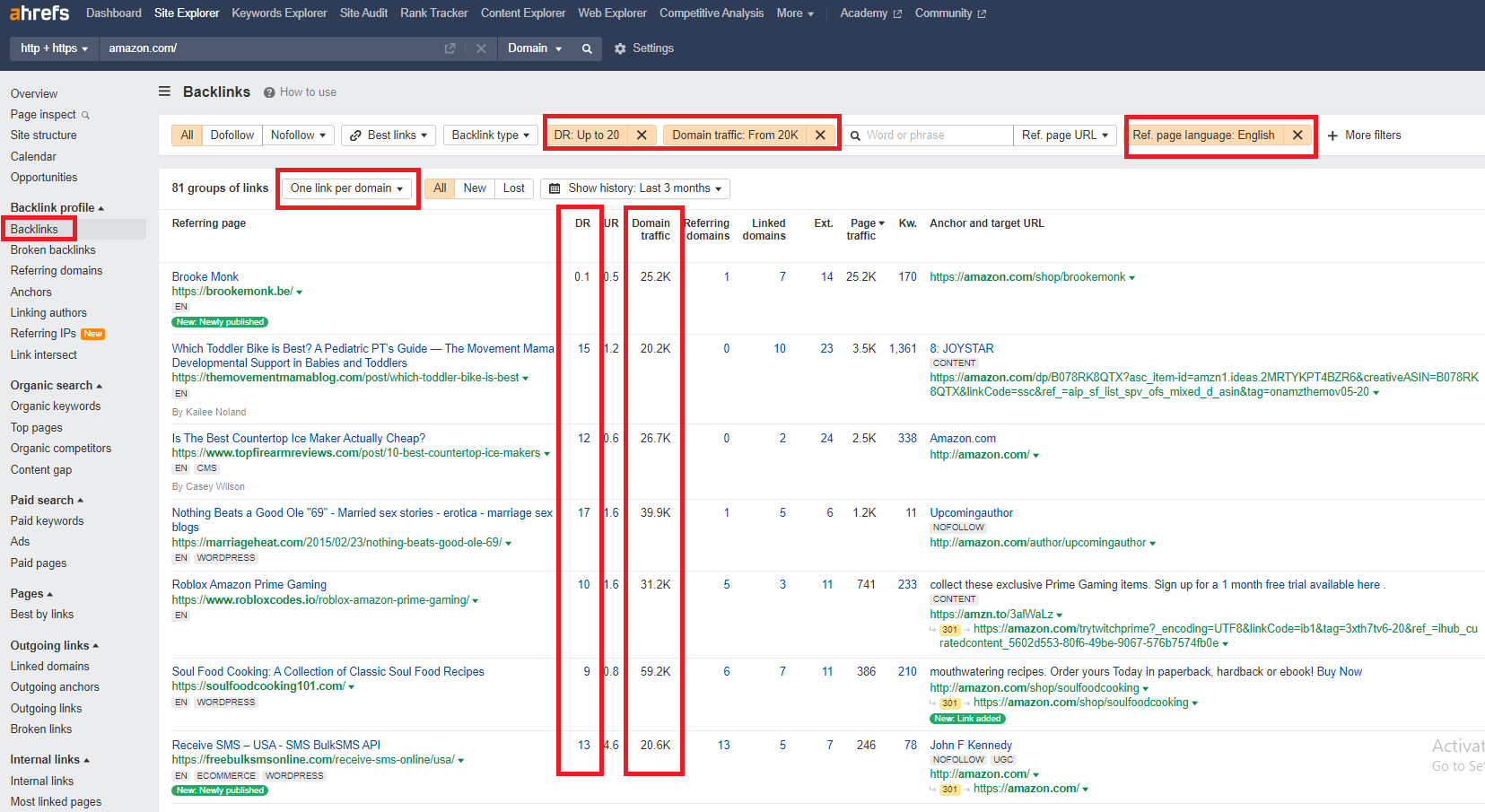Open Organic keywords in sidebar

point(56,406)
